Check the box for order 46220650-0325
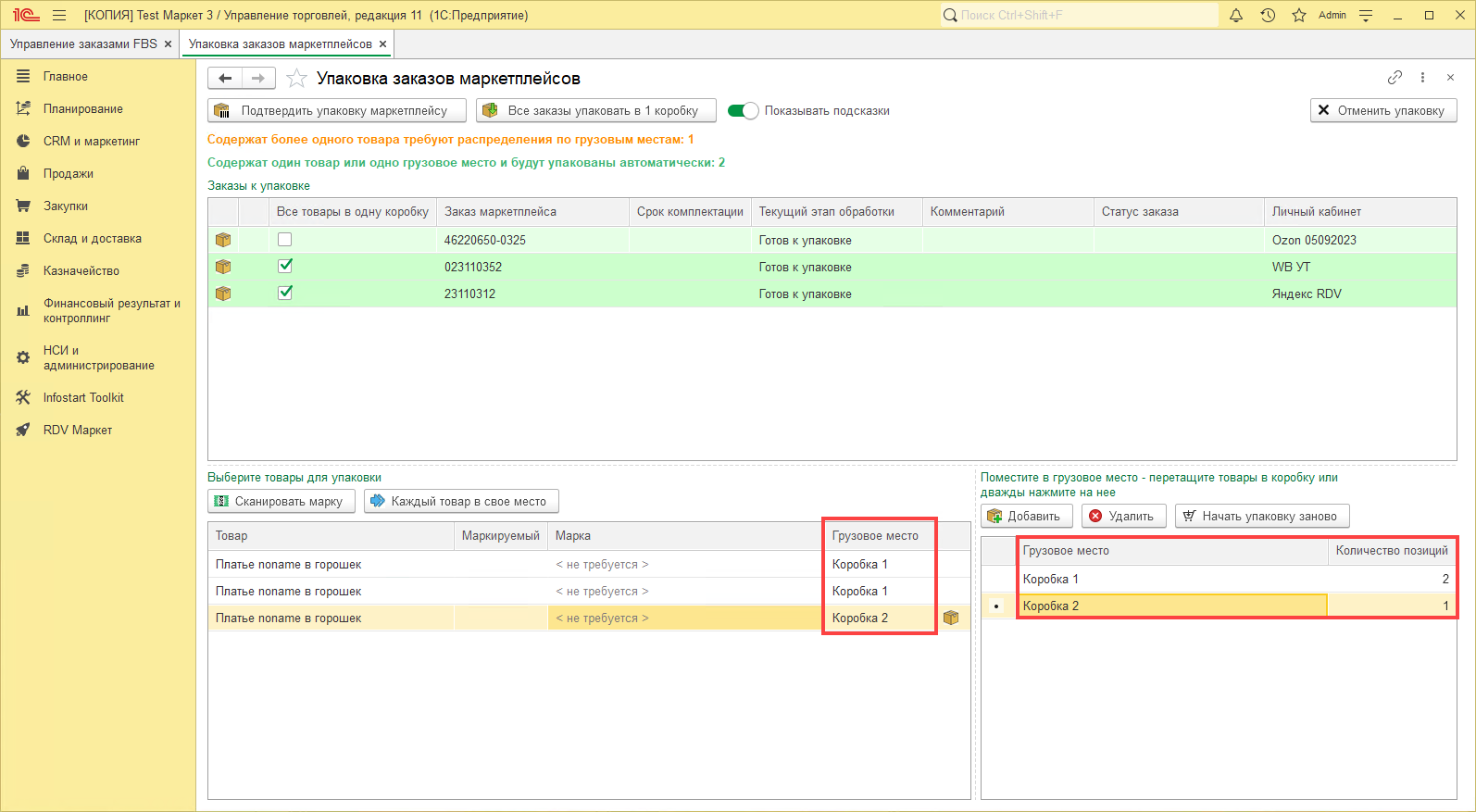This screenshot has width=1476, height=812. click(285, 240)
